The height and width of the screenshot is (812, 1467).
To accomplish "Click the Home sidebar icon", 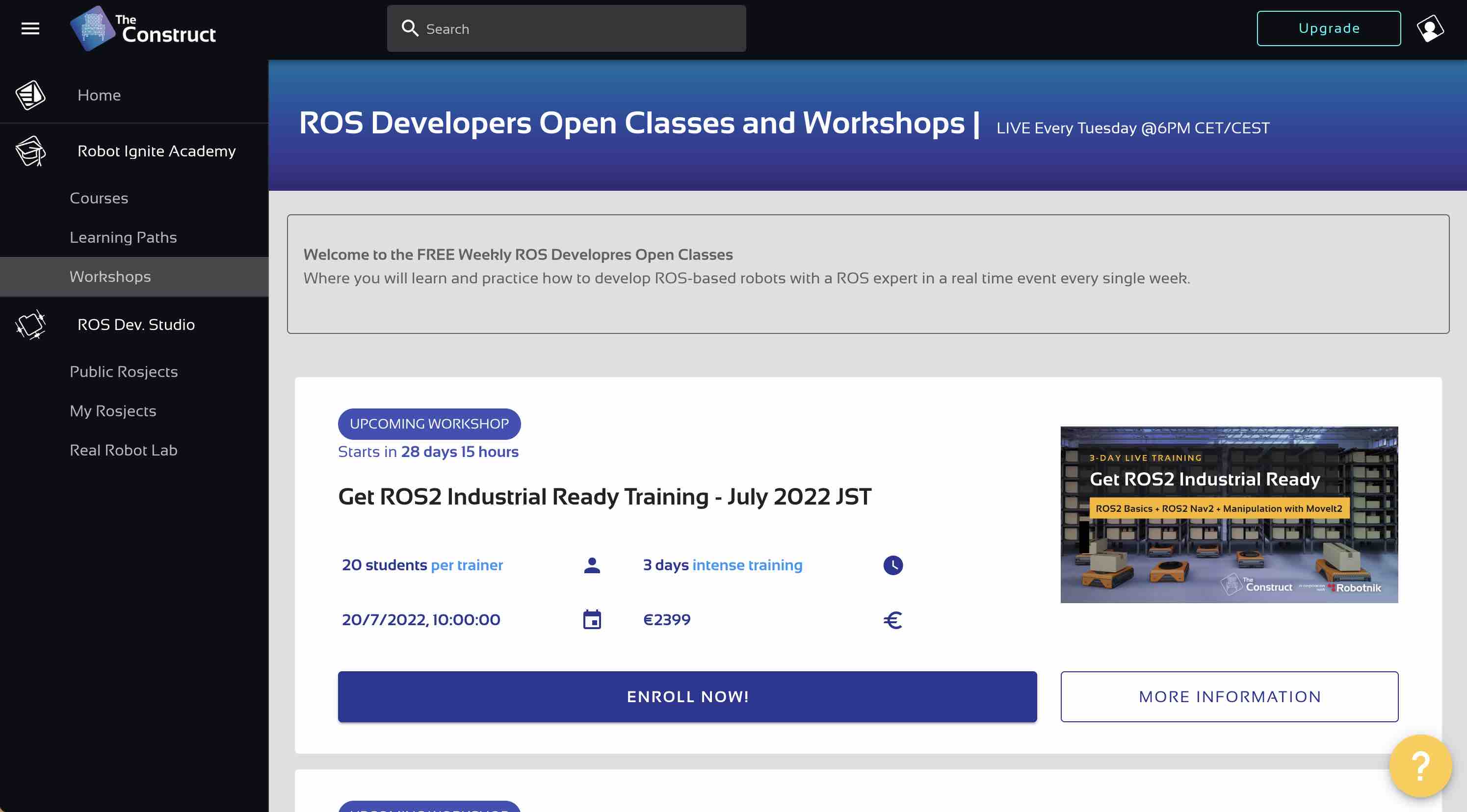I will coord(30,95).
